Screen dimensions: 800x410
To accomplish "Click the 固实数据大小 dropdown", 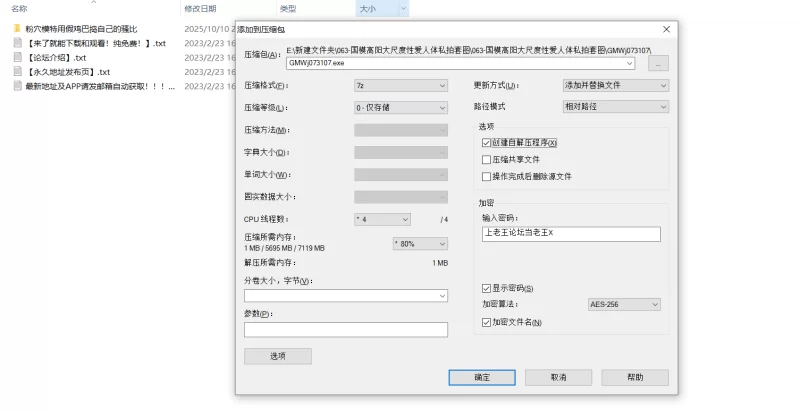I will pyautogui.click(x=401, y=197).
